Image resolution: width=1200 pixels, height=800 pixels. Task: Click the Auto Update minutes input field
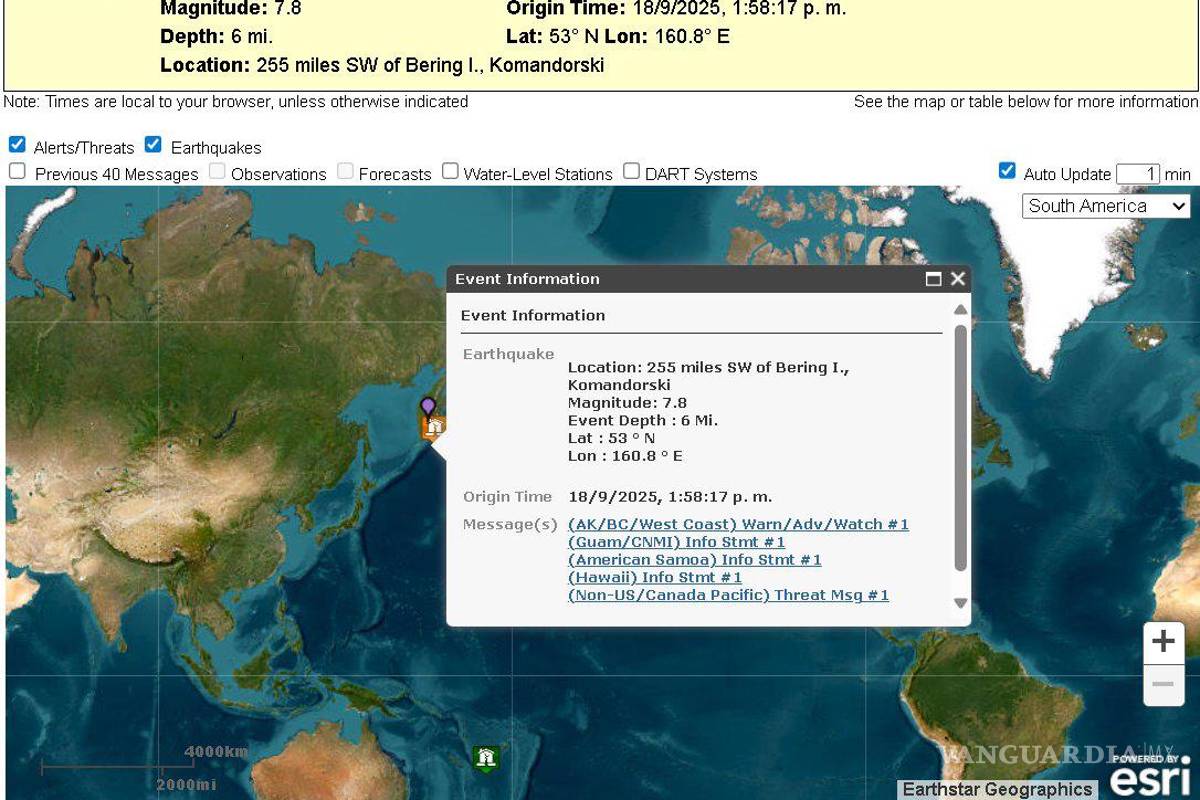point(1136,171)
